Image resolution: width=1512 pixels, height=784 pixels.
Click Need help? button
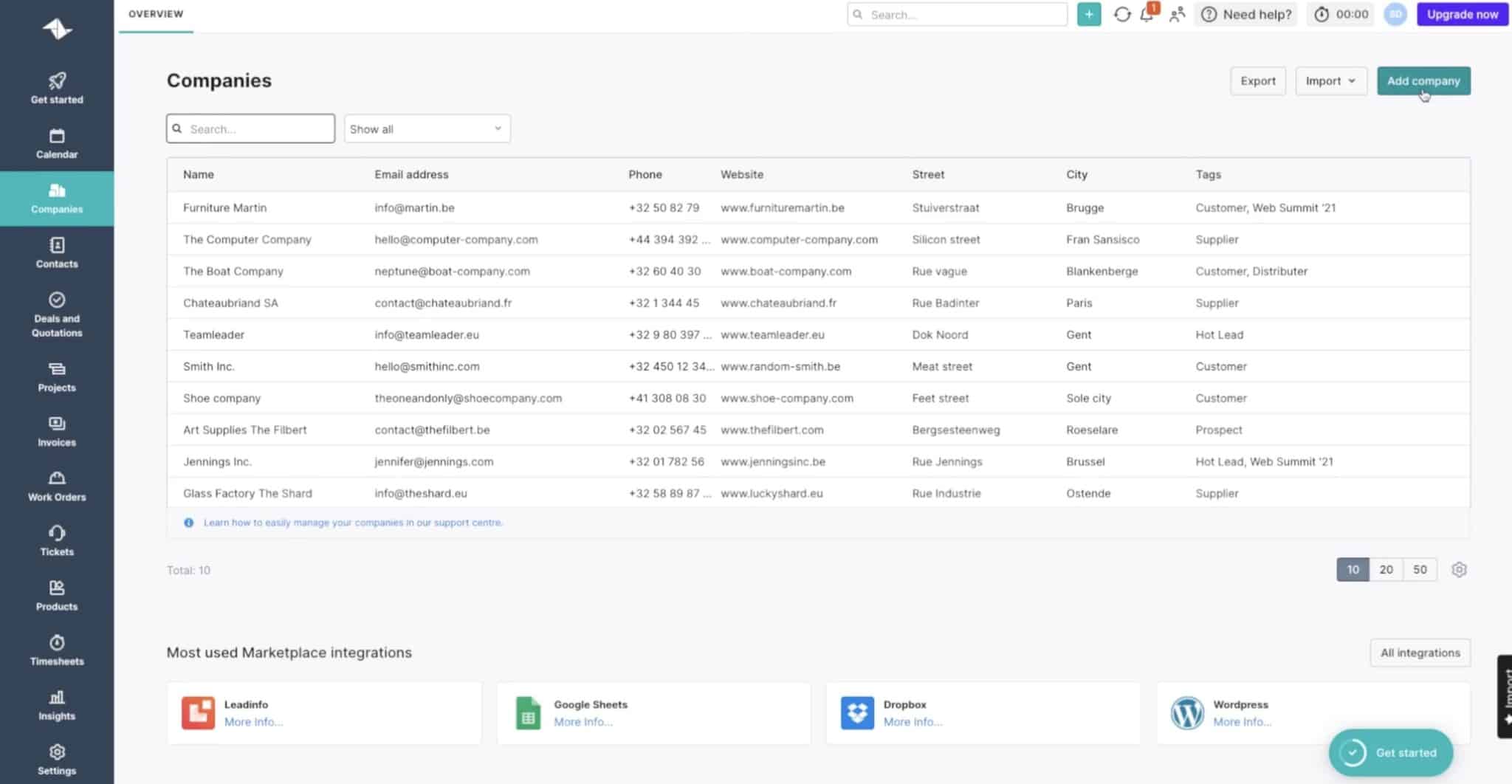point(1246,14)
